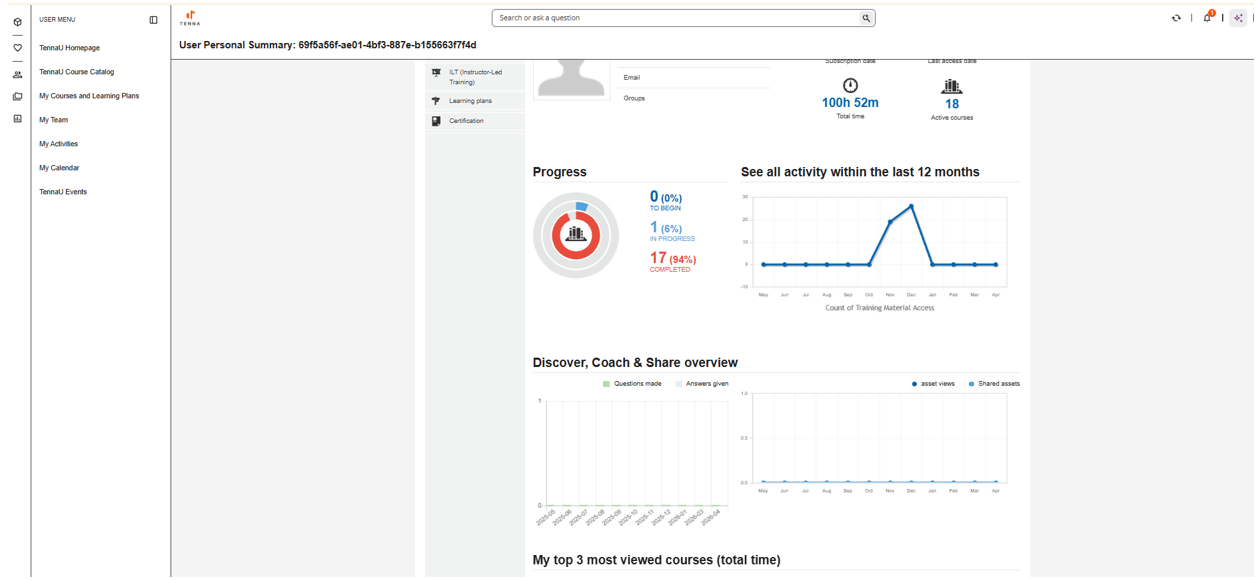
Task: Open the dashboard report icon in left rail
Action: (x=17, y=119)
